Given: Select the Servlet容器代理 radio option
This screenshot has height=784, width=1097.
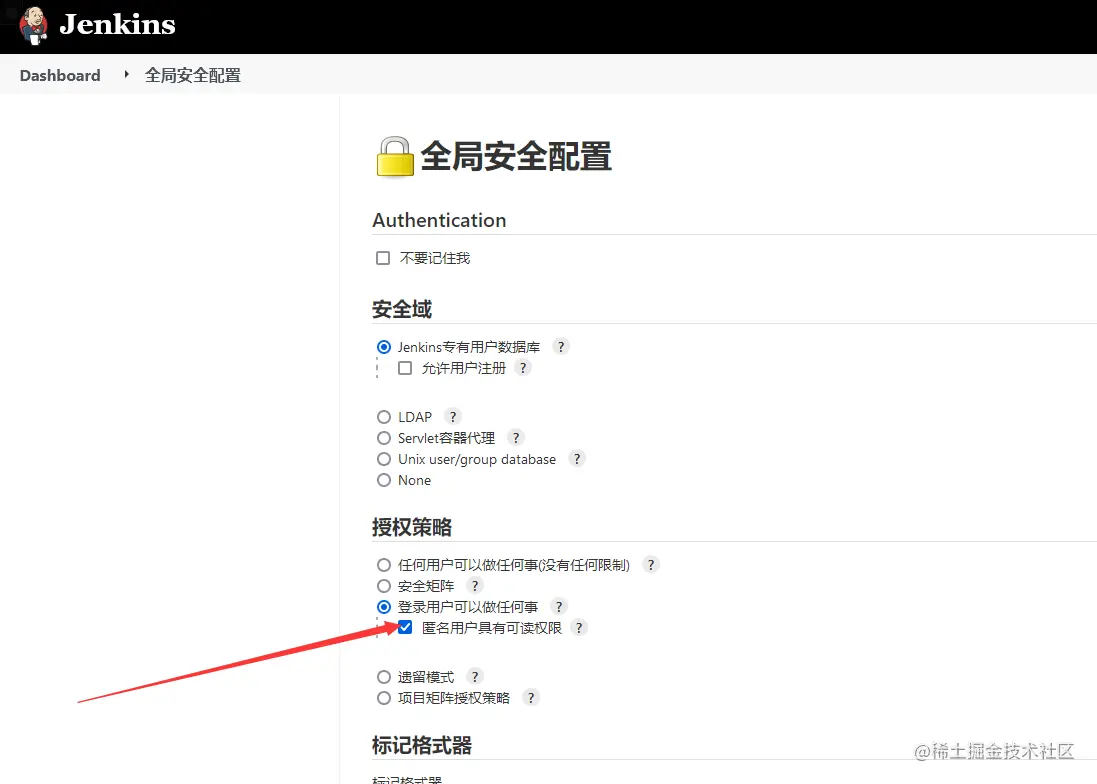Looking at the screenshot, I should click(x=383, y=438).
